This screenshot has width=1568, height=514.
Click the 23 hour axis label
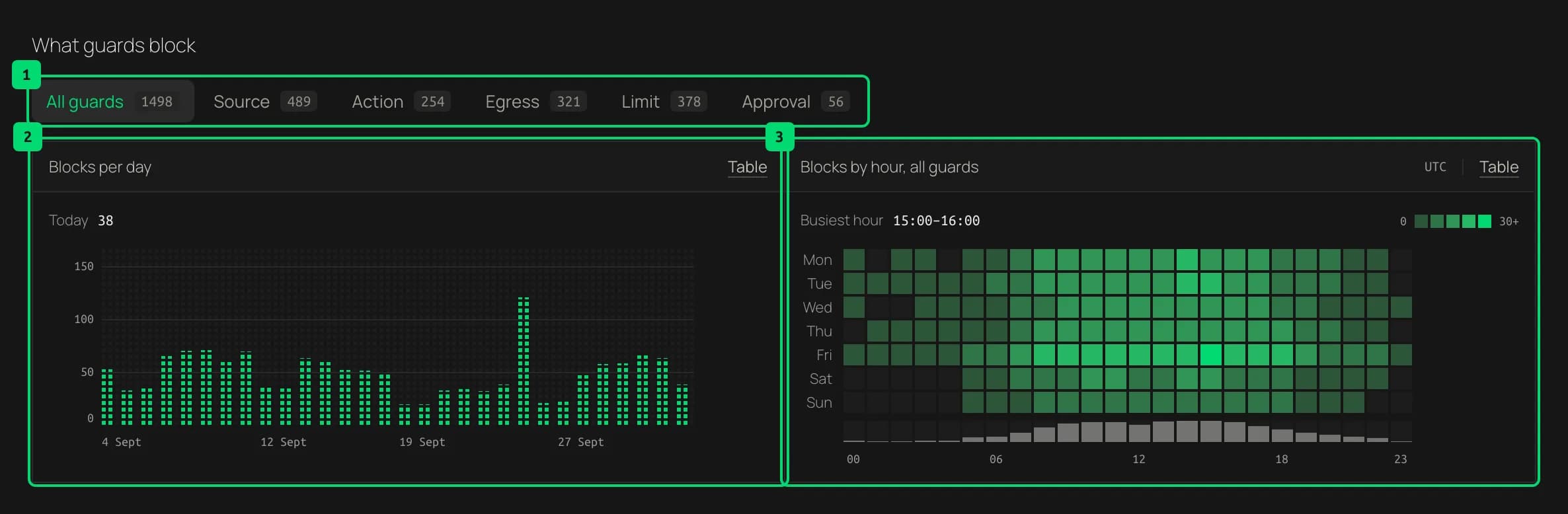click(1401, 459)
